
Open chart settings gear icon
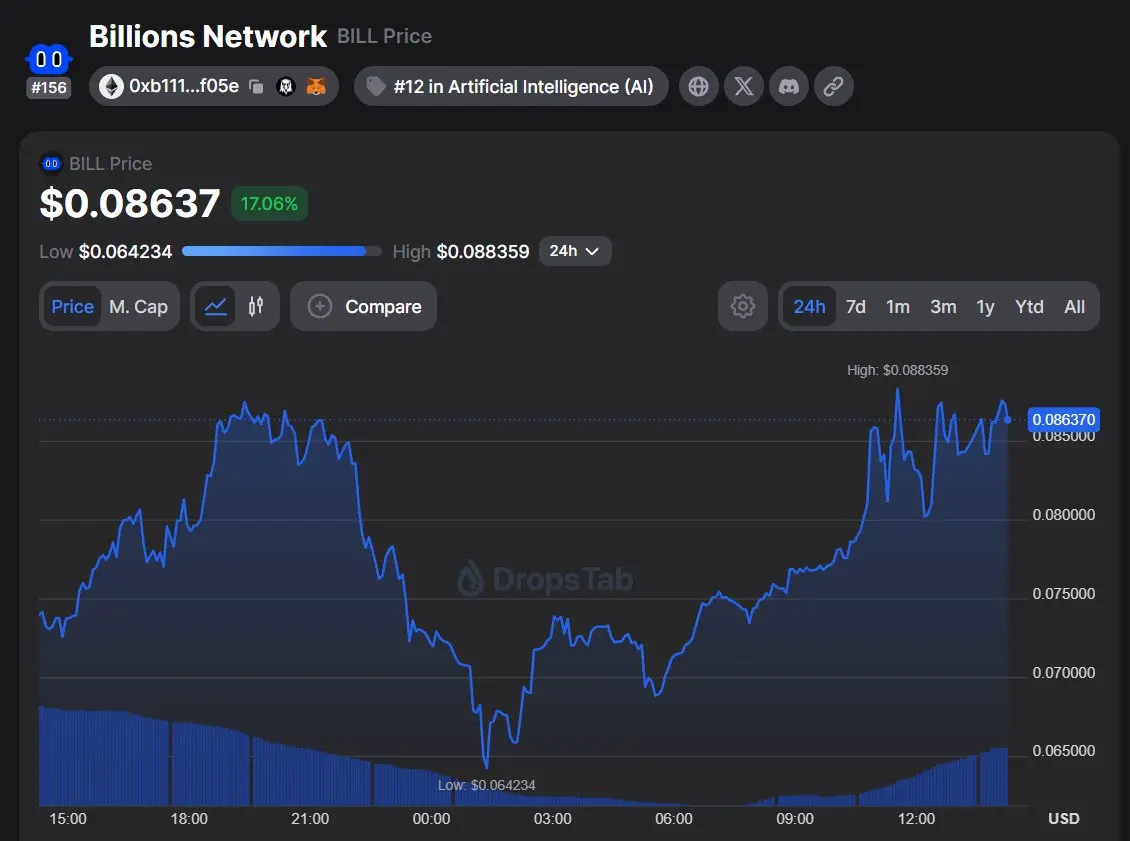coord(743,306)
